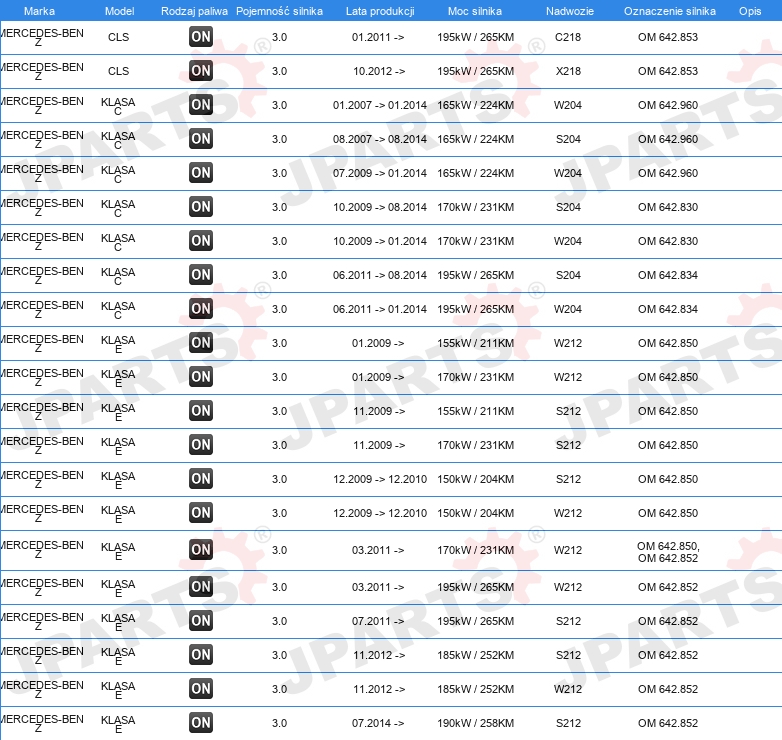
Task: Select the C218 body code cell
Action: (x=568, y=37)
